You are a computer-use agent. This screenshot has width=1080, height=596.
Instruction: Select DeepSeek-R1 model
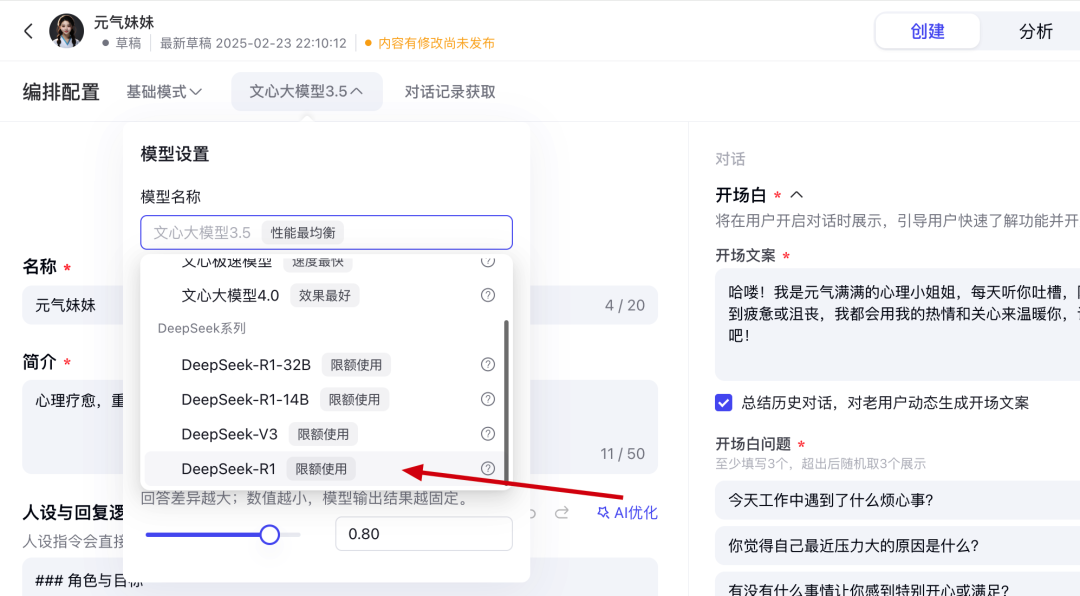coord(326,469)
